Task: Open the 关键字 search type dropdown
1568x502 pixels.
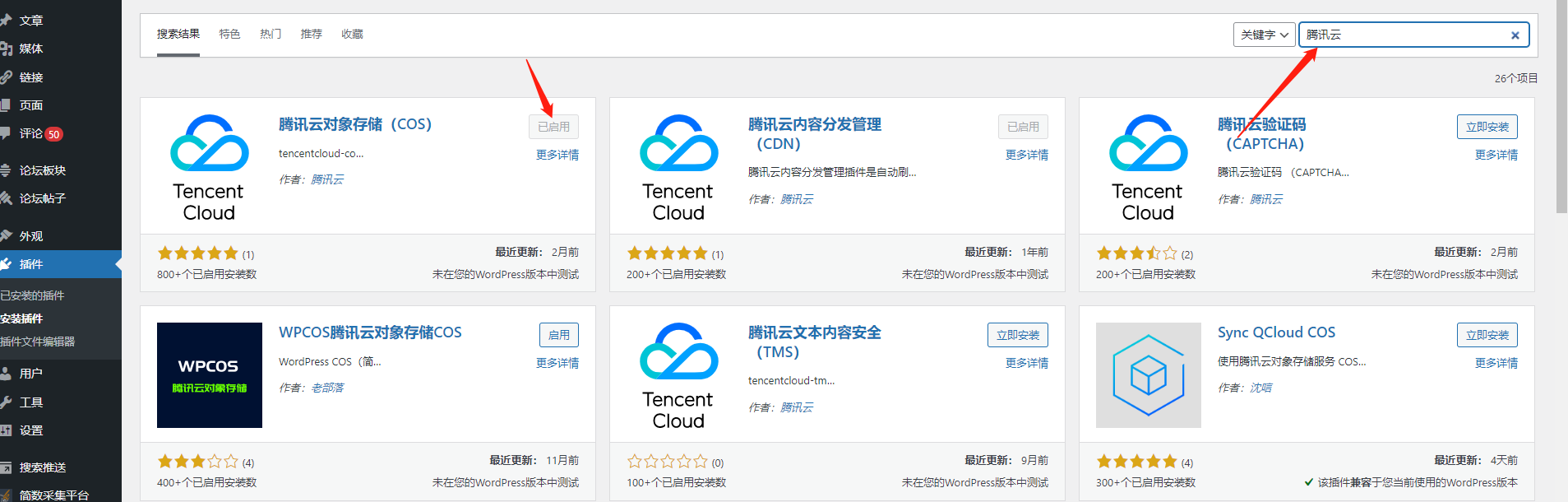Action: coord(1264,35)
